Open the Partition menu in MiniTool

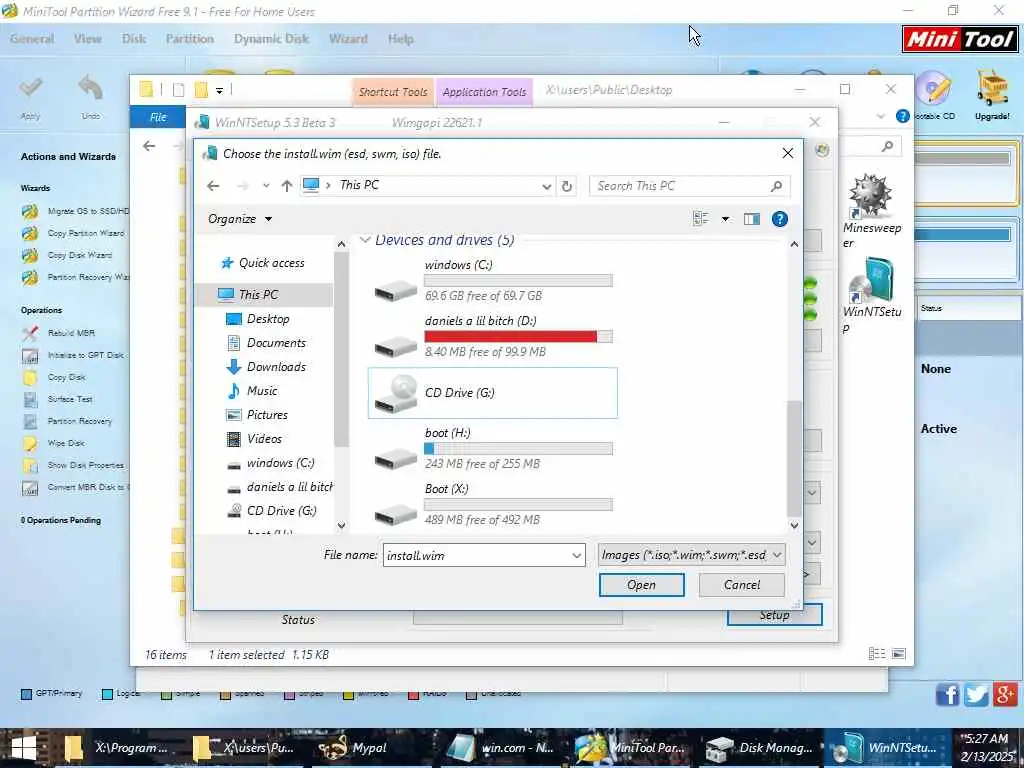tap(190, 39)
